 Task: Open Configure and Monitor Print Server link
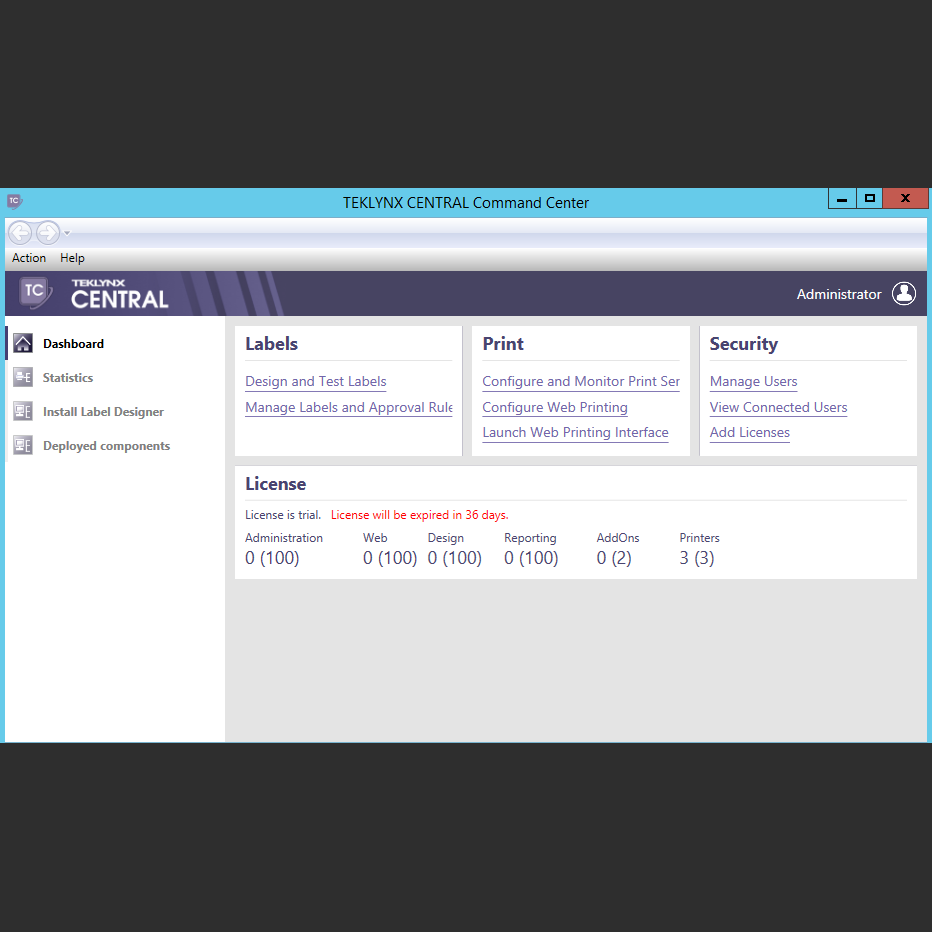click(x=581, y=382)
